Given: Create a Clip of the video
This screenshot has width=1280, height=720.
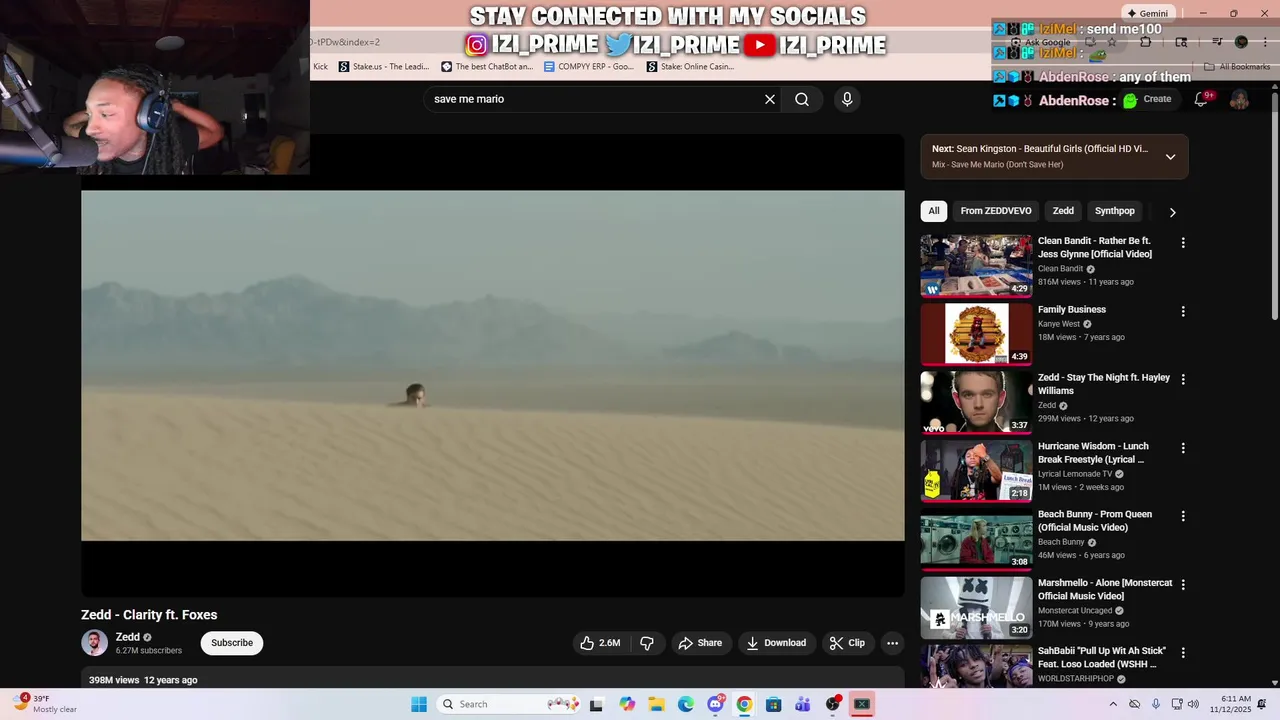Looking at the screenshot, I should (848, 643).
